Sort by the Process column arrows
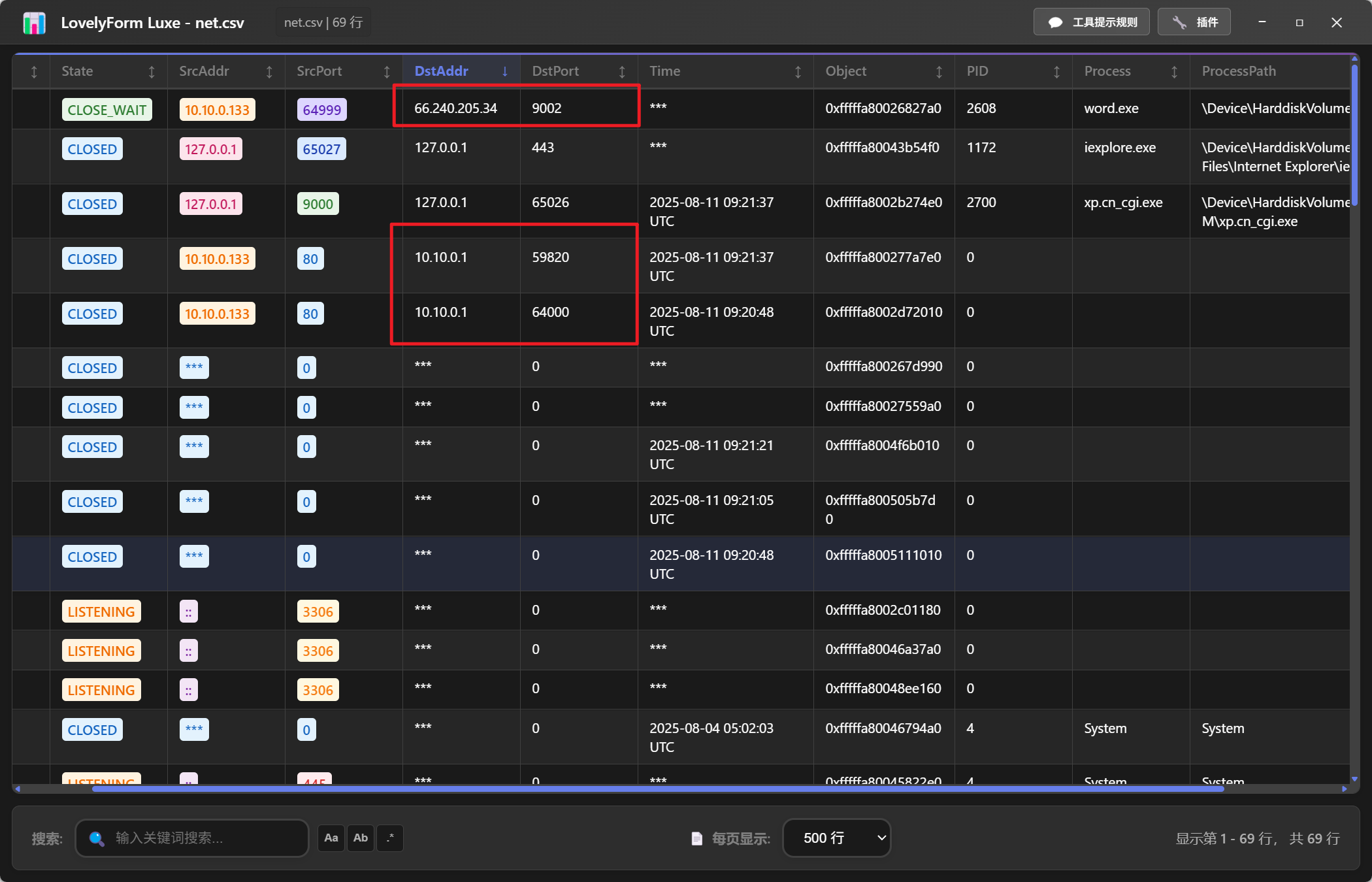This screenshot has height=882, width=1372. (1174, 72)
